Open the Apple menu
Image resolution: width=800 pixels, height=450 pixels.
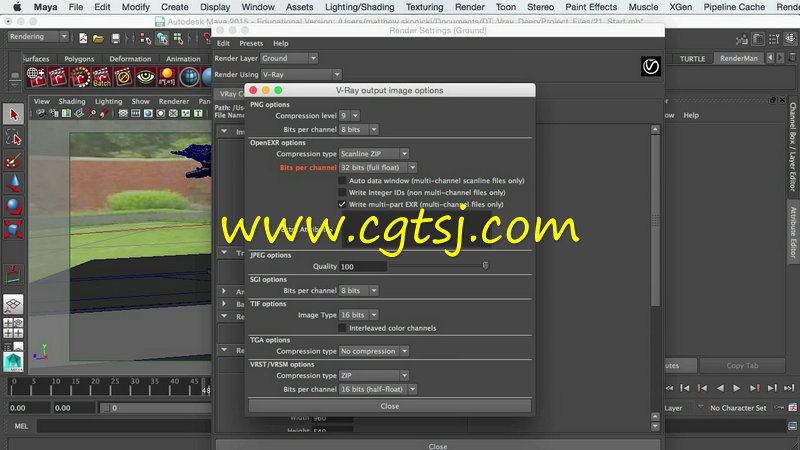pos(17,7)
